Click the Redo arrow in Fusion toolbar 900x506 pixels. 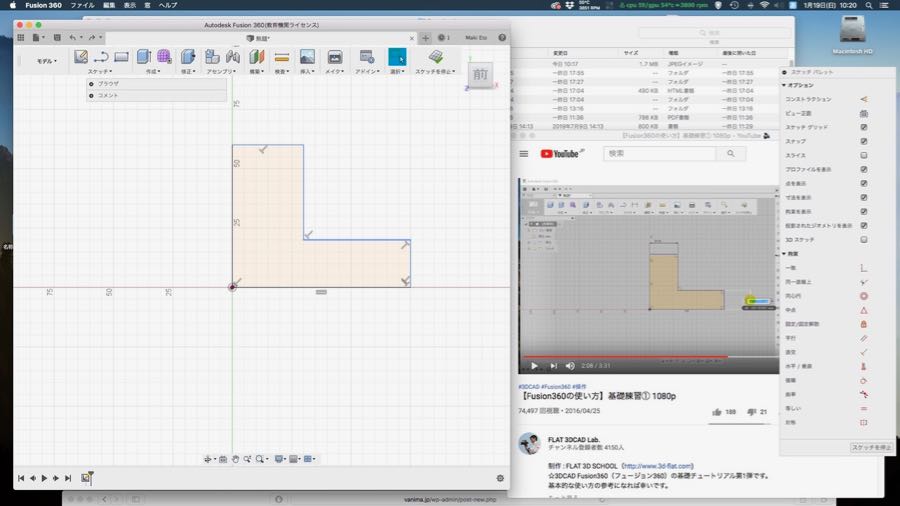[92, 37]
